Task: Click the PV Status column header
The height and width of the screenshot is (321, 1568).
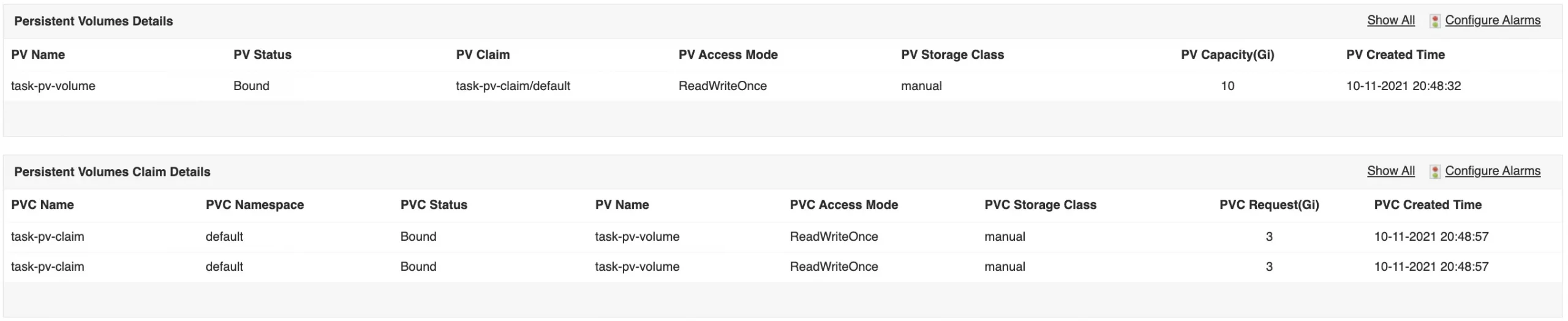Action: (262, 55)
